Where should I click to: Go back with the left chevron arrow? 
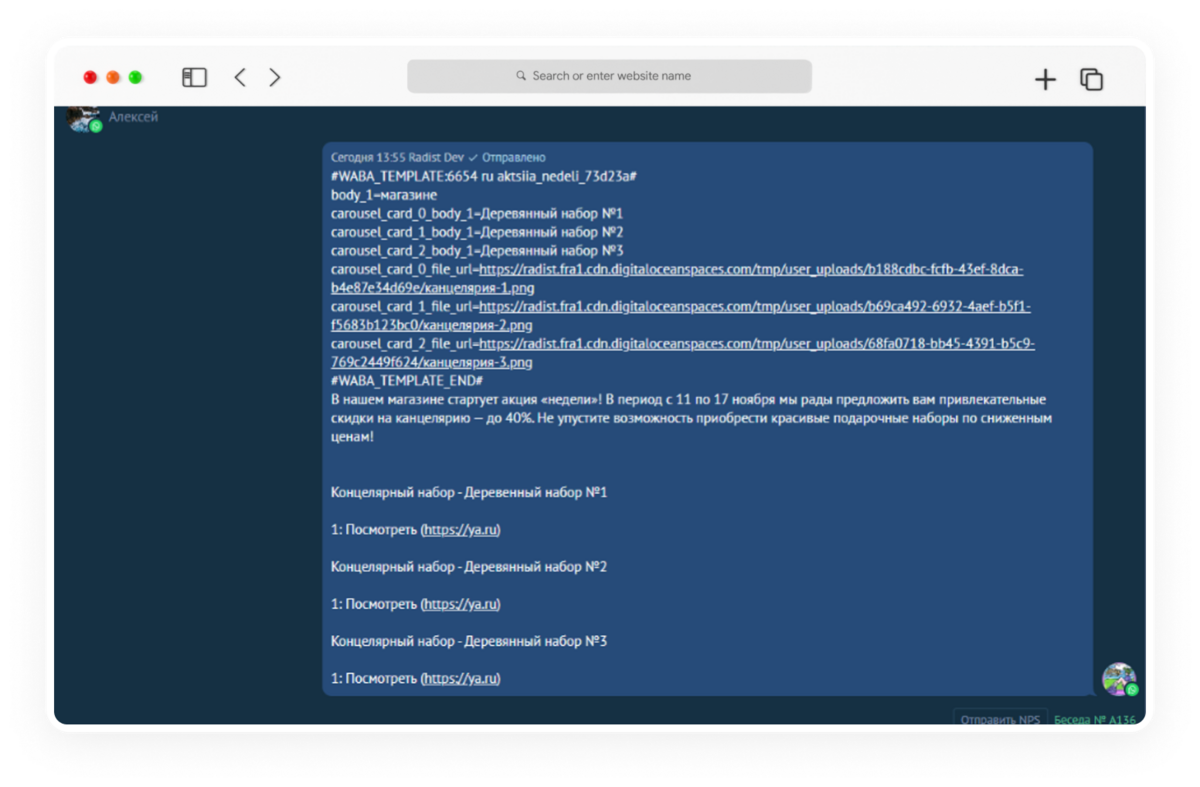pos(240,77)
